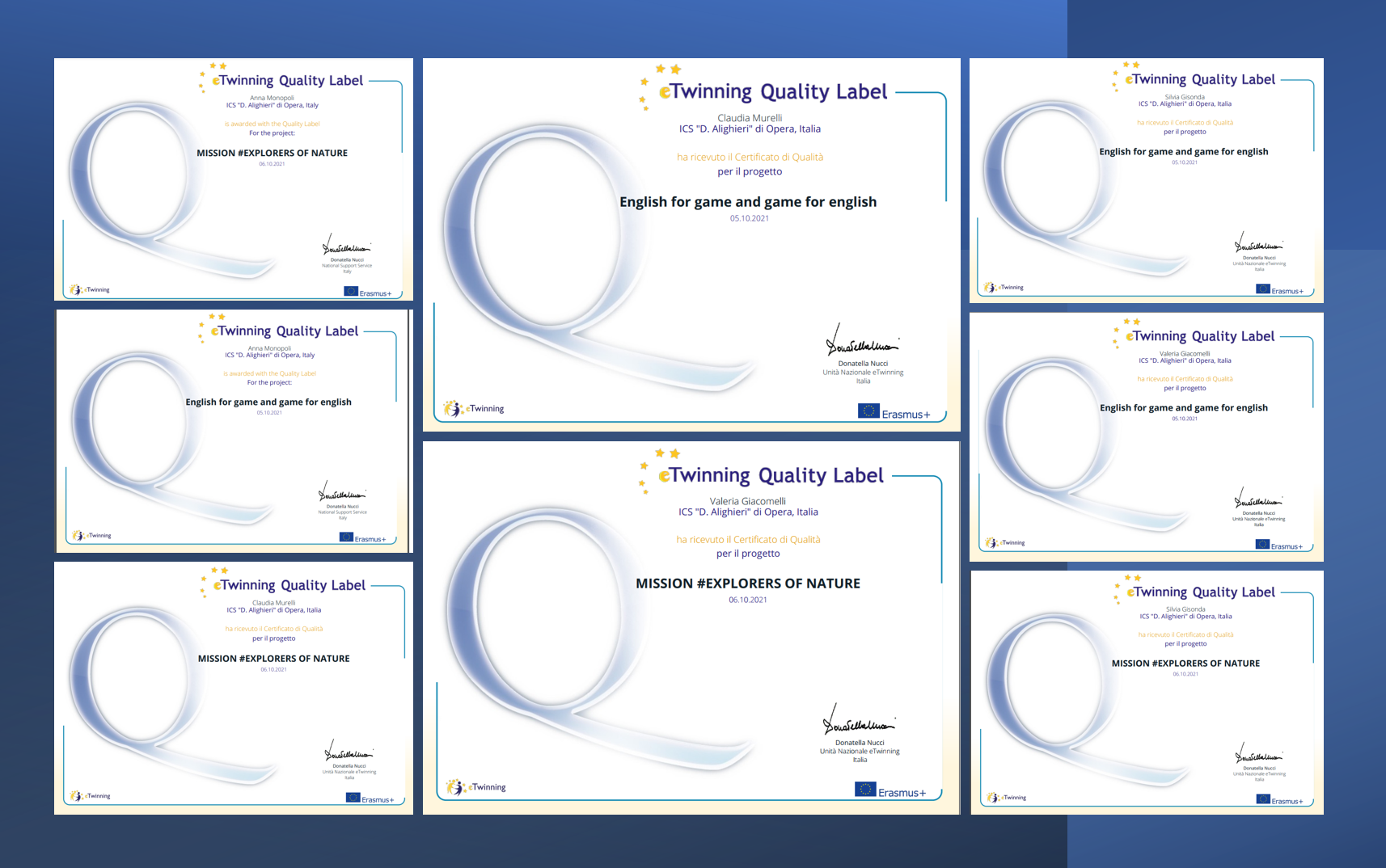Click the date '06.10.2021' on large Valeria Giacomelli certificate
The height and width of the screenshot is (868, 1386).
tap(748, 600)
